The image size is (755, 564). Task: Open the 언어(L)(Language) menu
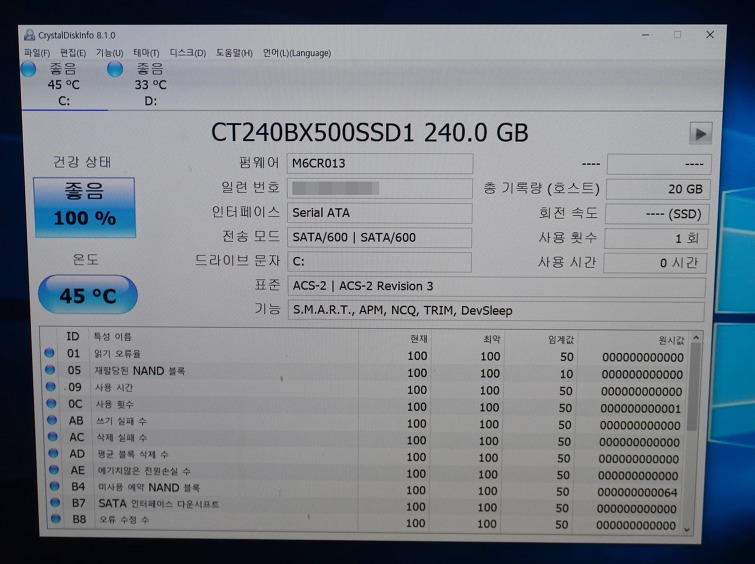pos(297,53)
